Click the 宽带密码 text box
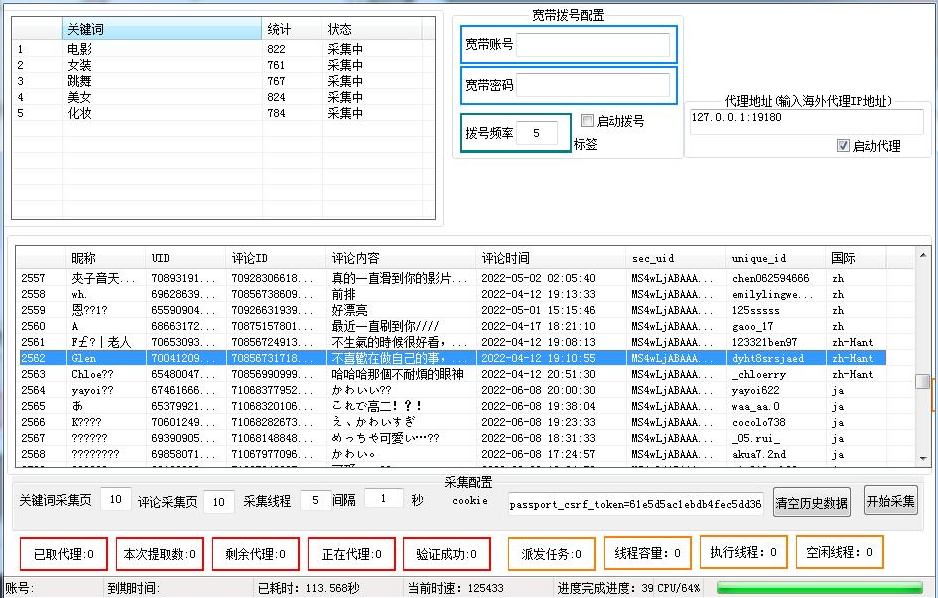Screen dimensions: 938x598 [x=593, y=86]
